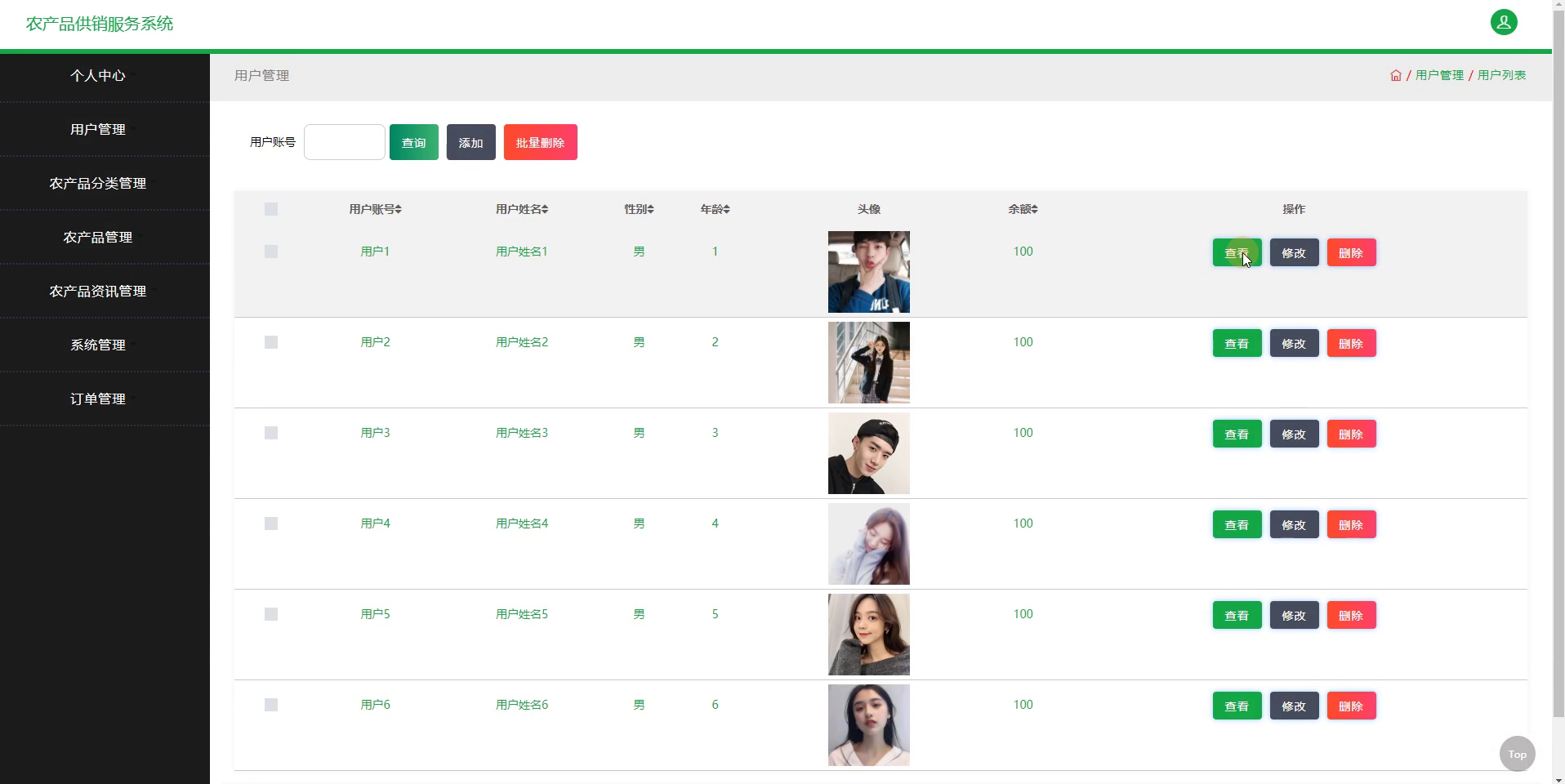Screen dimensions: 1565x784
Task: Edit 用户3 with 修改 button
Action: click(1294, 434)
